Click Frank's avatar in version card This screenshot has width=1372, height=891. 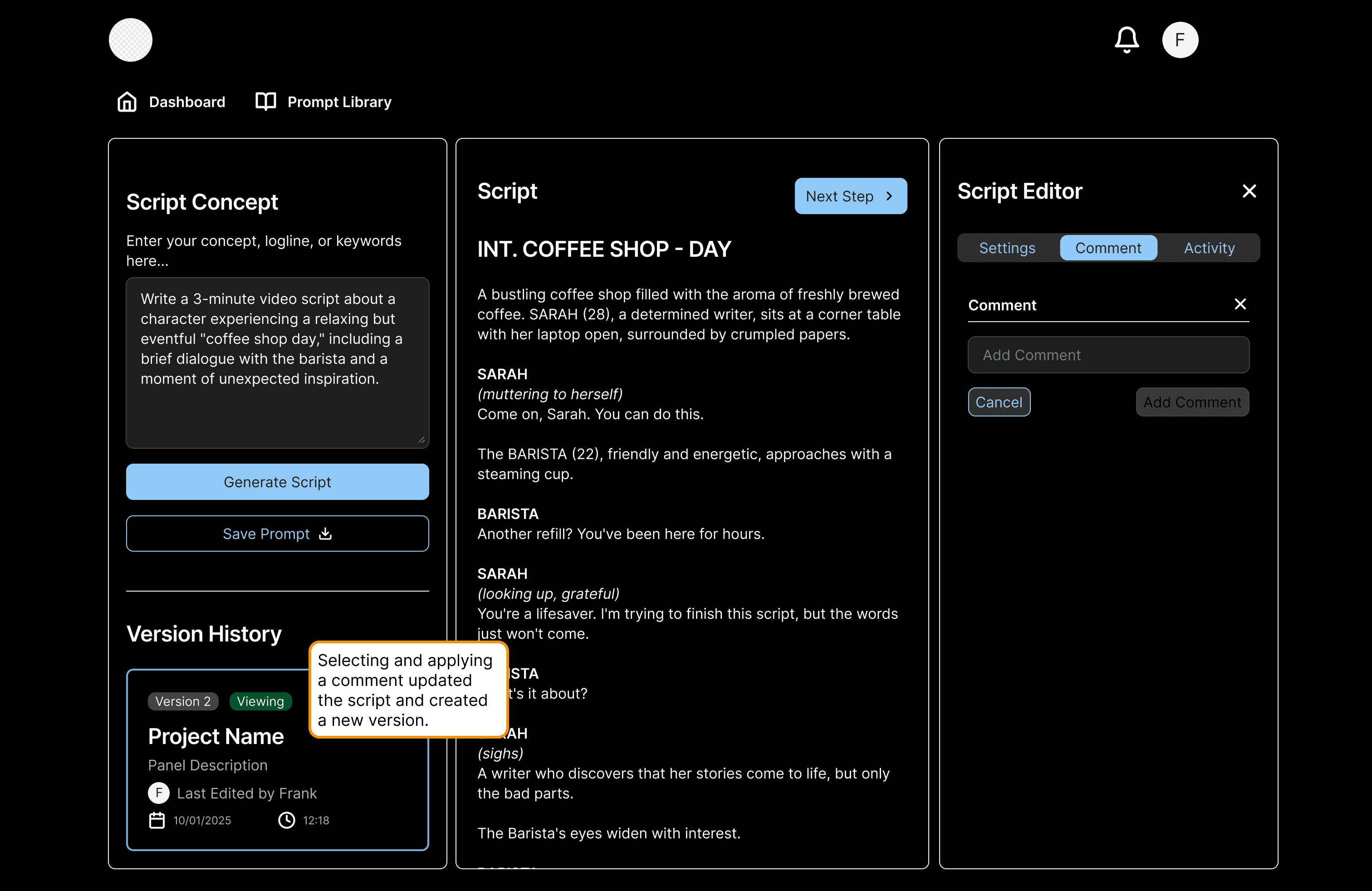click(x=158, y=793)
